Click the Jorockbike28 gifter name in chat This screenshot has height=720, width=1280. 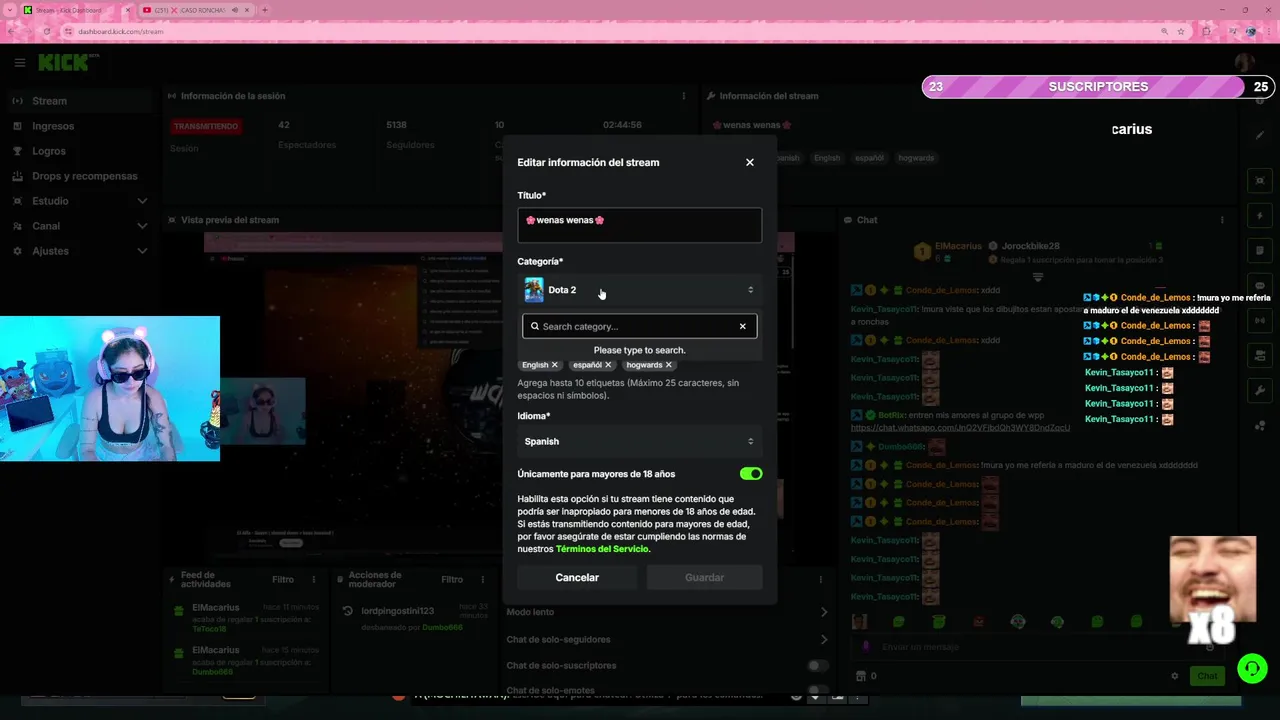(1030, 246)
